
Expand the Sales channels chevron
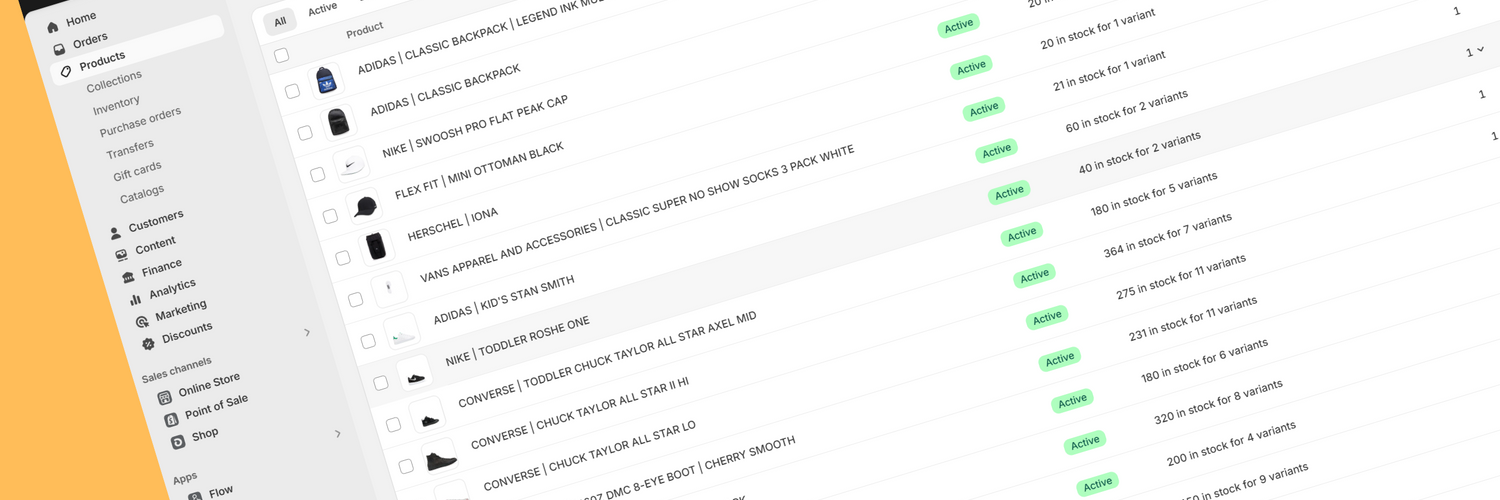pos(307,332)
